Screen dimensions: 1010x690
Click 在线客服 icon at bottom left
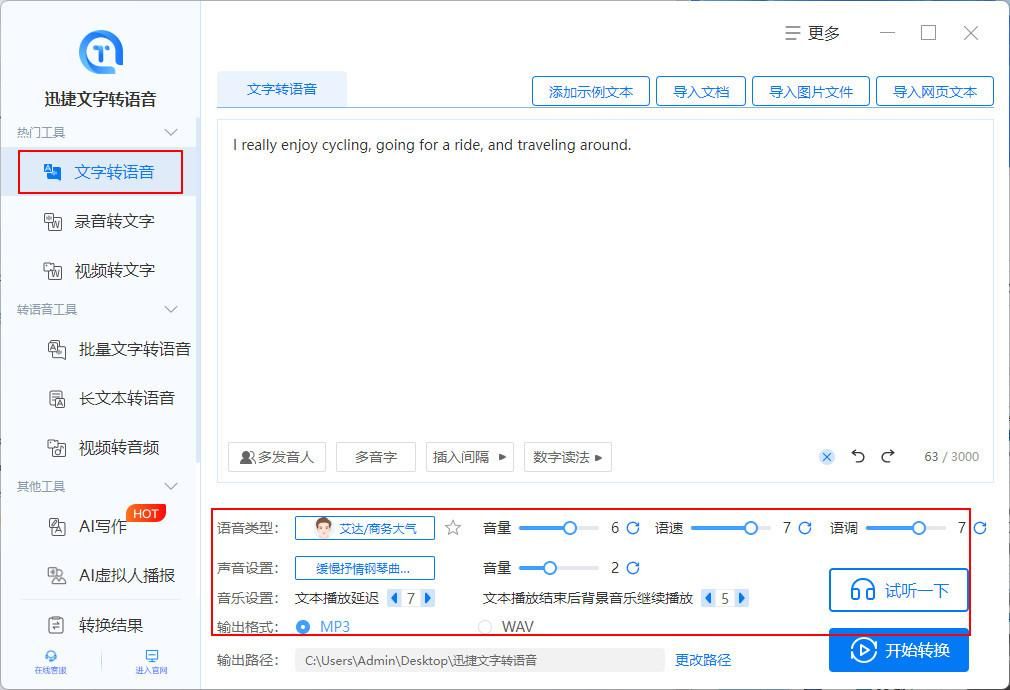50,662
